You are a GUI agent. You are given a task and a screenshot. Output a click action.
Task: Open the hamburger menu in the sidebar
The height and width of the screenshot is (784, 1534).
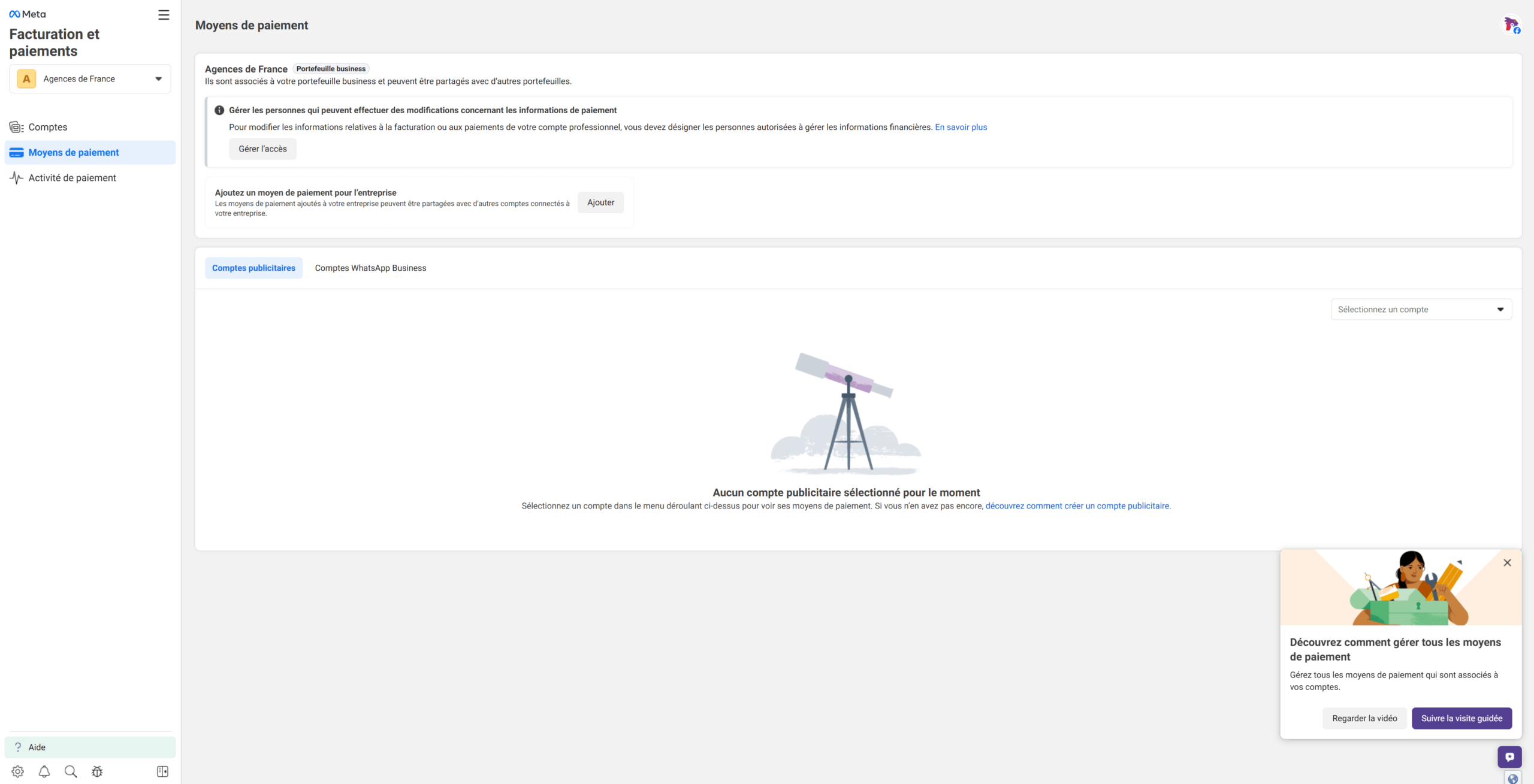(x=164, y=15)
